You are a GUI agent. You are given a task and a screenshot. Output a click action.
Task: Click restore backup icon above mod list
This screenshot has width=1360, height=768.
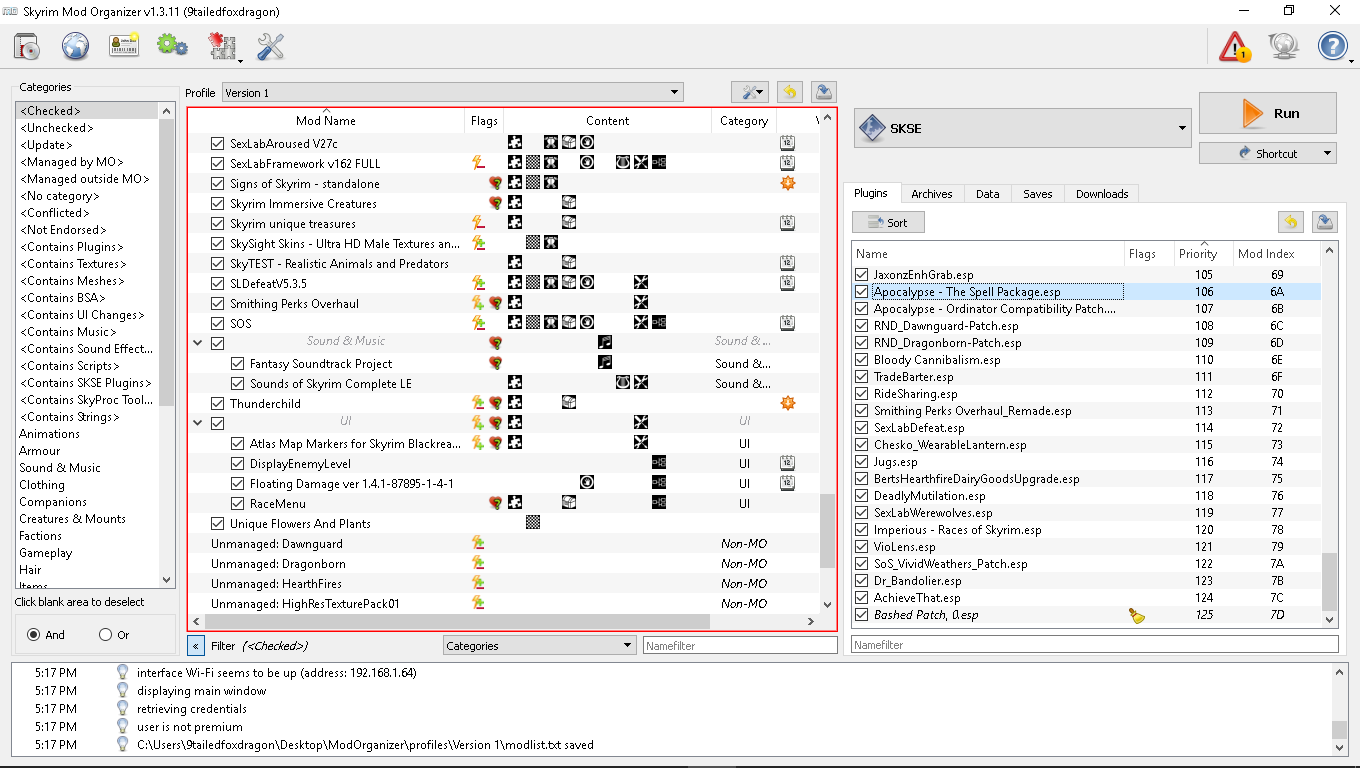(790, 92)
